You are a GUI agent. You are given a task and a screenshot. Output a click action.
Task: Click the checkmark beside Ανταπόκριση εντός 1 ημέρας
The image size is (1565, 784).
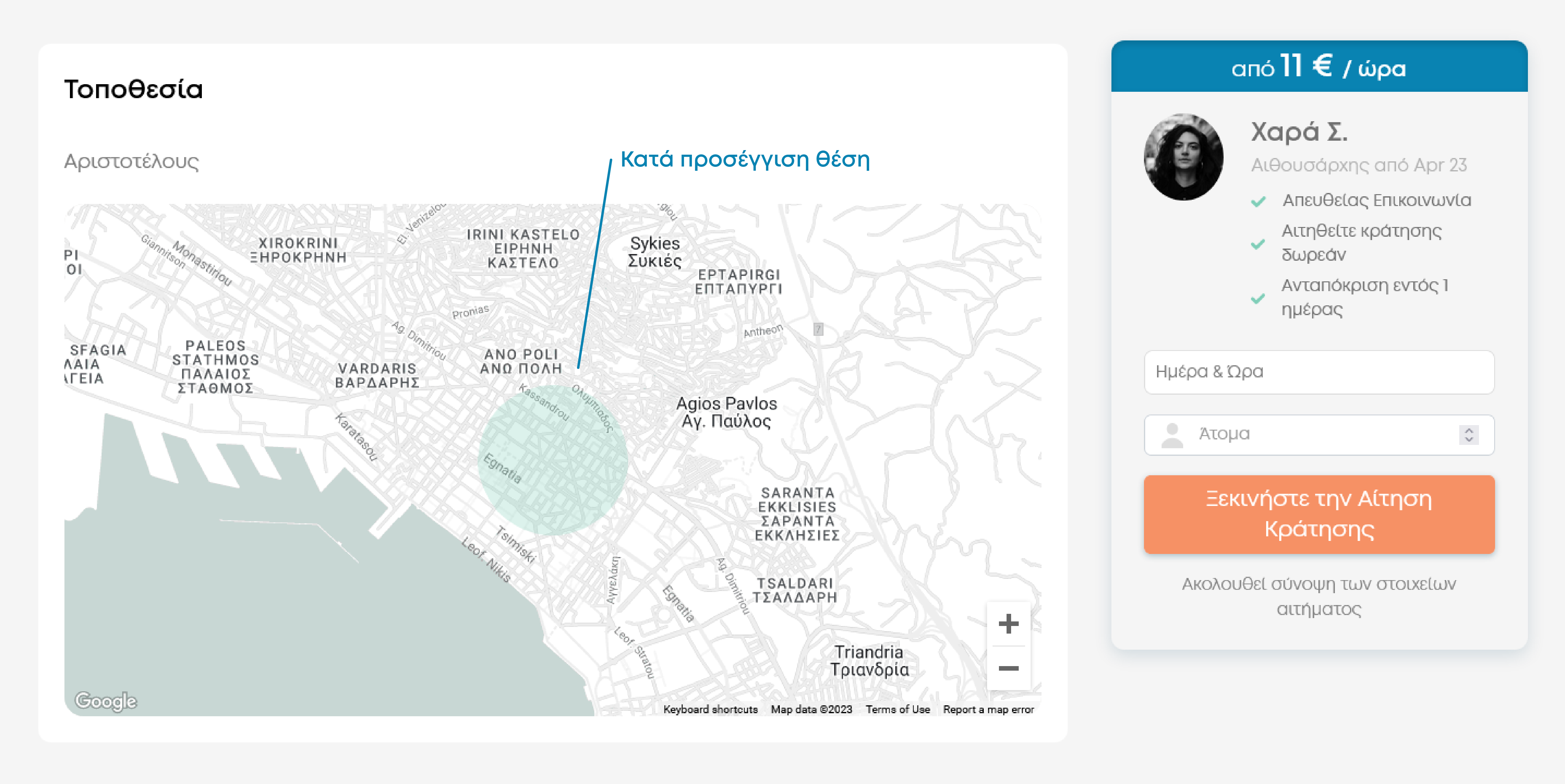click(1258, 298)
